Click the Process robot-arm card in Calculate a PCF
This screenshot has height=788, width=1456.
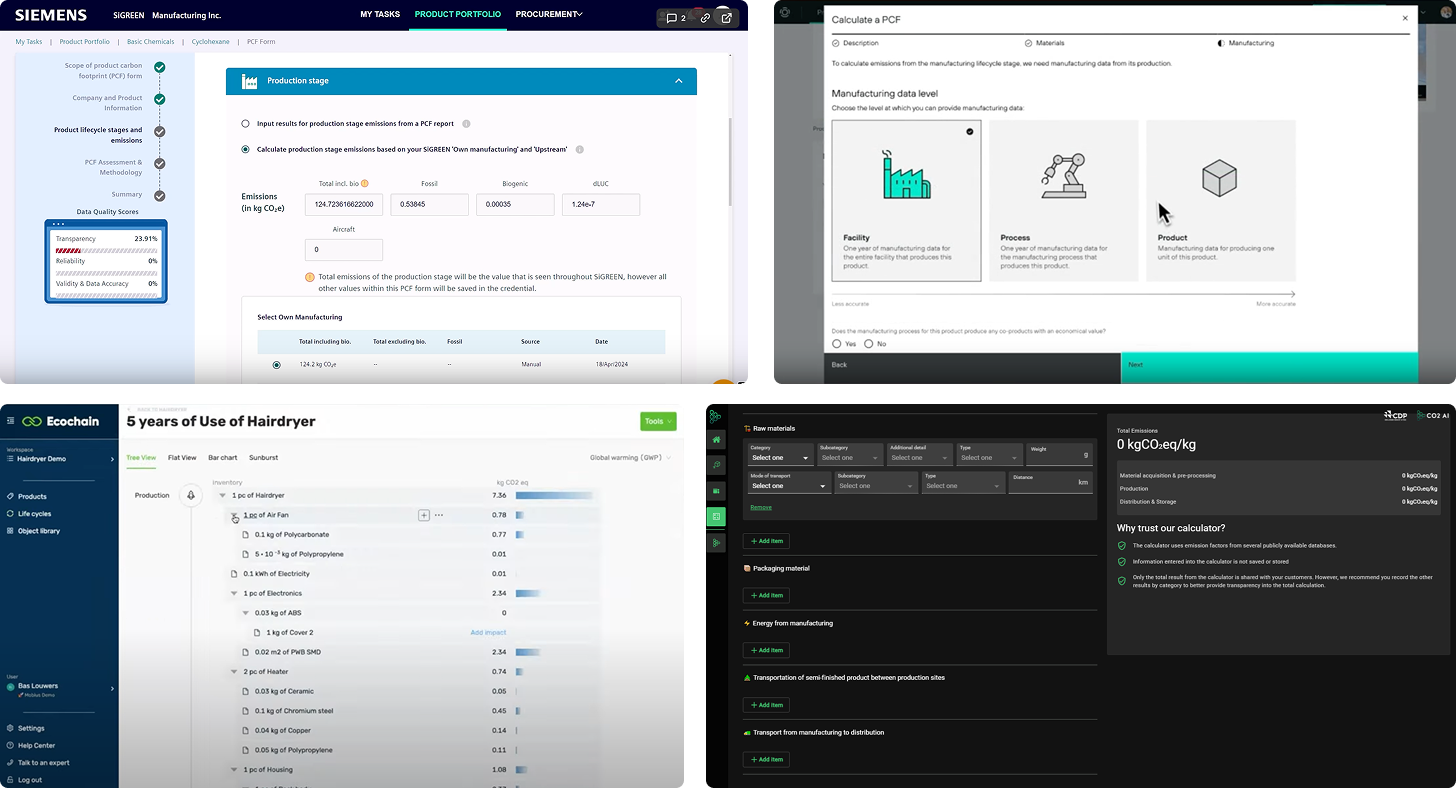pyautogui.click(x=1064, y=200)
